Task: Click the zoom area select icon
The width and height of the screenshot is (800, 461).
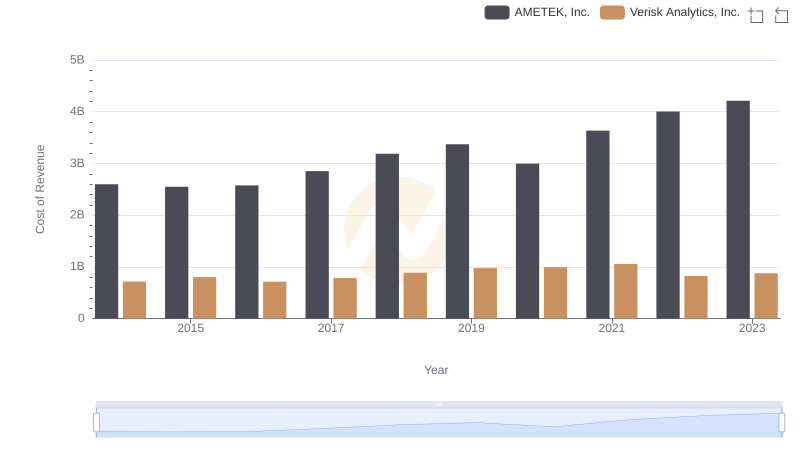Action: (756, 15)
